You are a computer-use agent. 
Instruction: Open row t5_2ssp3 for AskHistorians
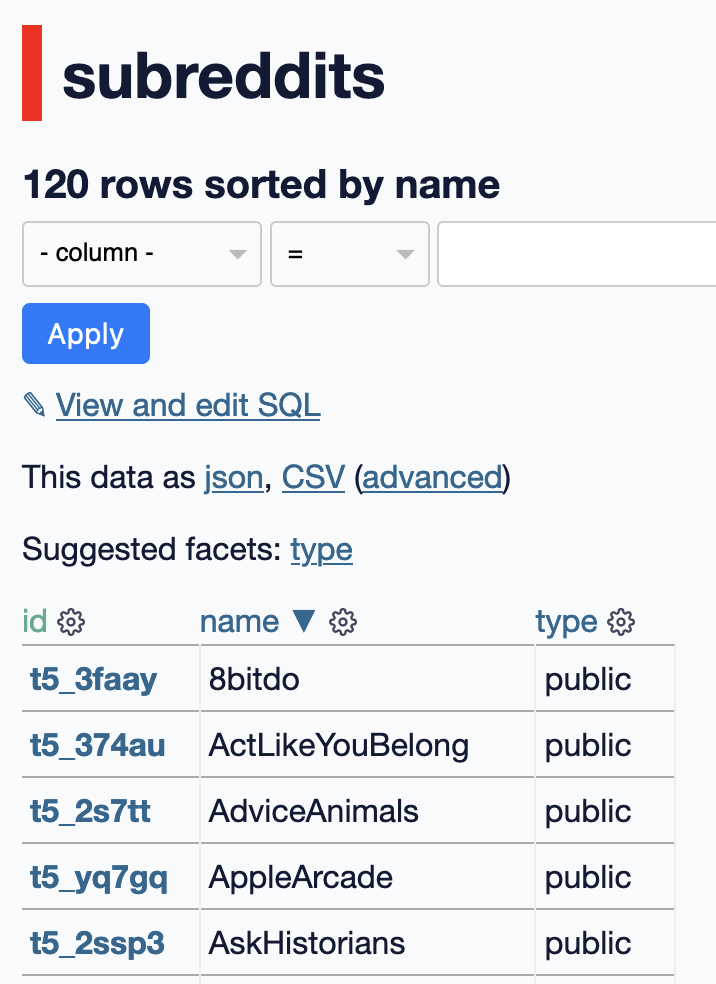[x=97, y=943]
